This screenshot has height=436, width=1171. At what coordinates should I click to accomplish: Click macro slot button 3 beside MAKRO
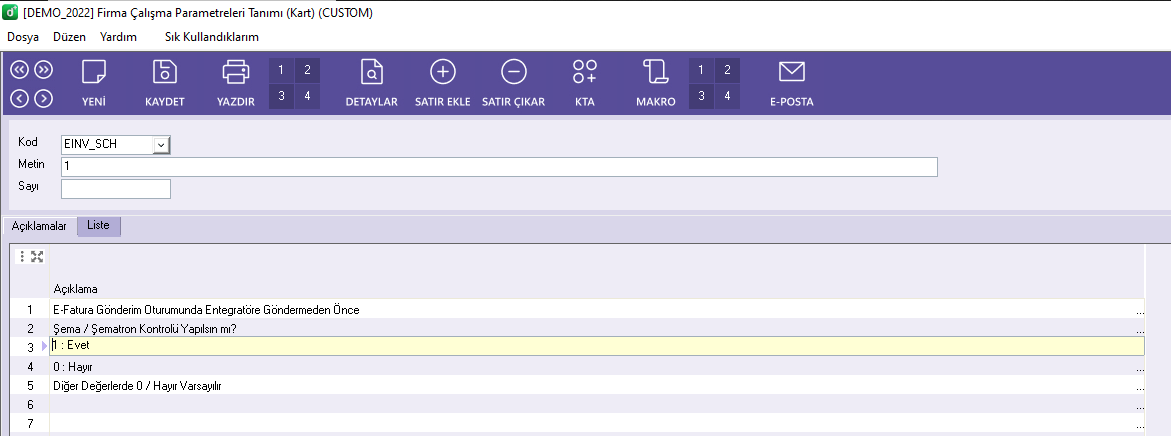coord(701,96)
